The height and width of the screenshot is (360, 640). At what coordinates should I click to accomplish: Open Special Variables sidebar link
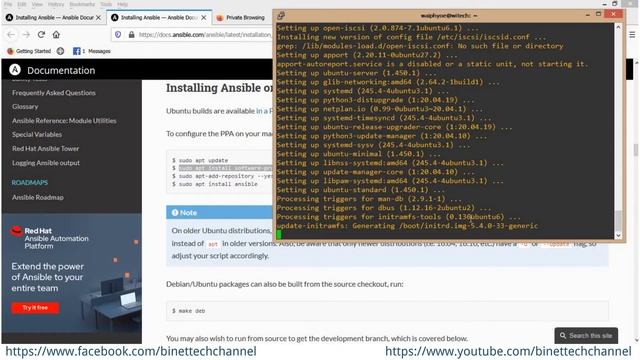click(x=37, y=135)
